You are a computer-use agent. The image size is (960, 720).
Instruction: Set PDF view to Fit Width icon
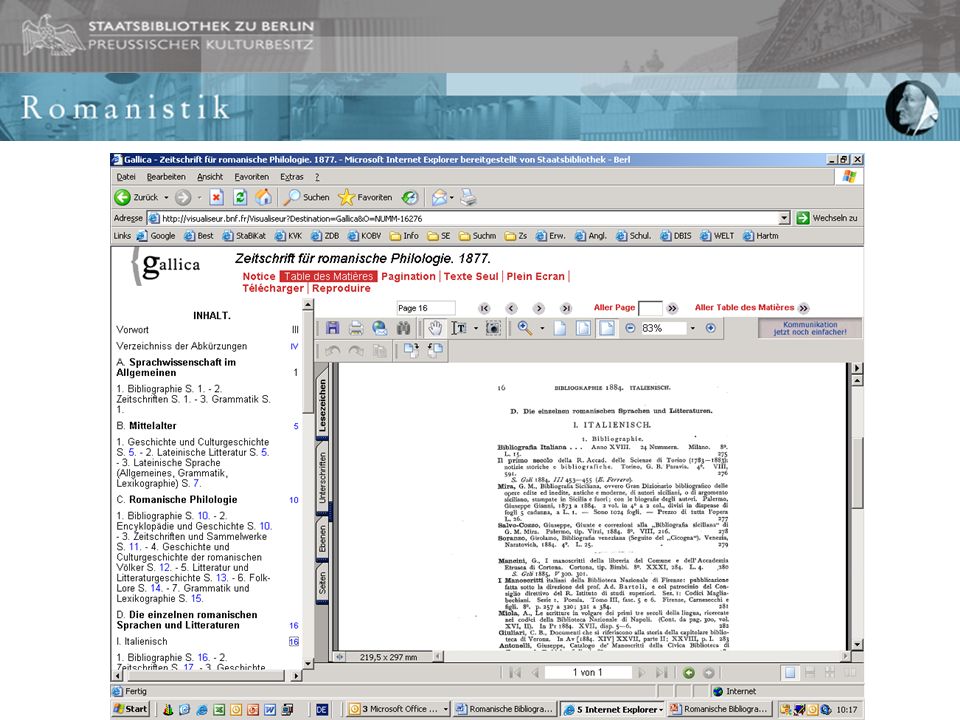tap(607, 328)
